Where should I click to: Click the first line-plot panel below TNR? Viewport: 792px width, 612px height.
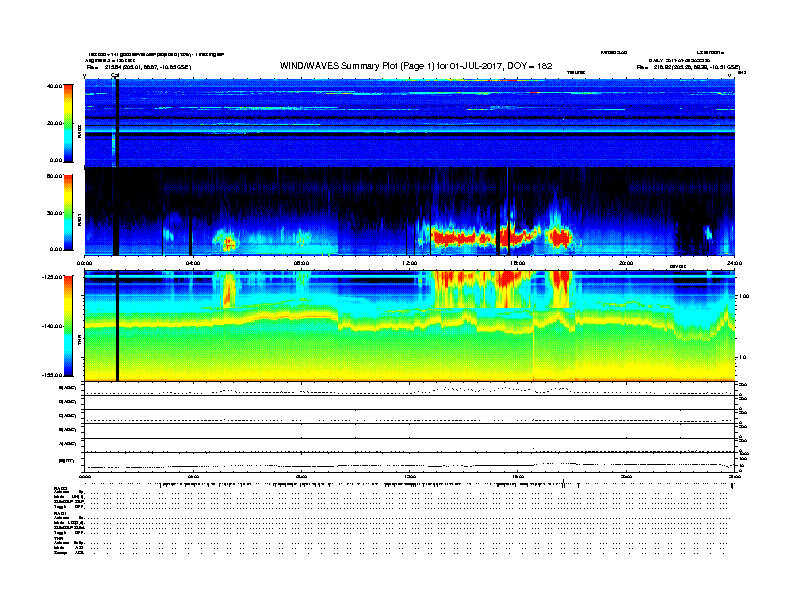tap(410, 388)
